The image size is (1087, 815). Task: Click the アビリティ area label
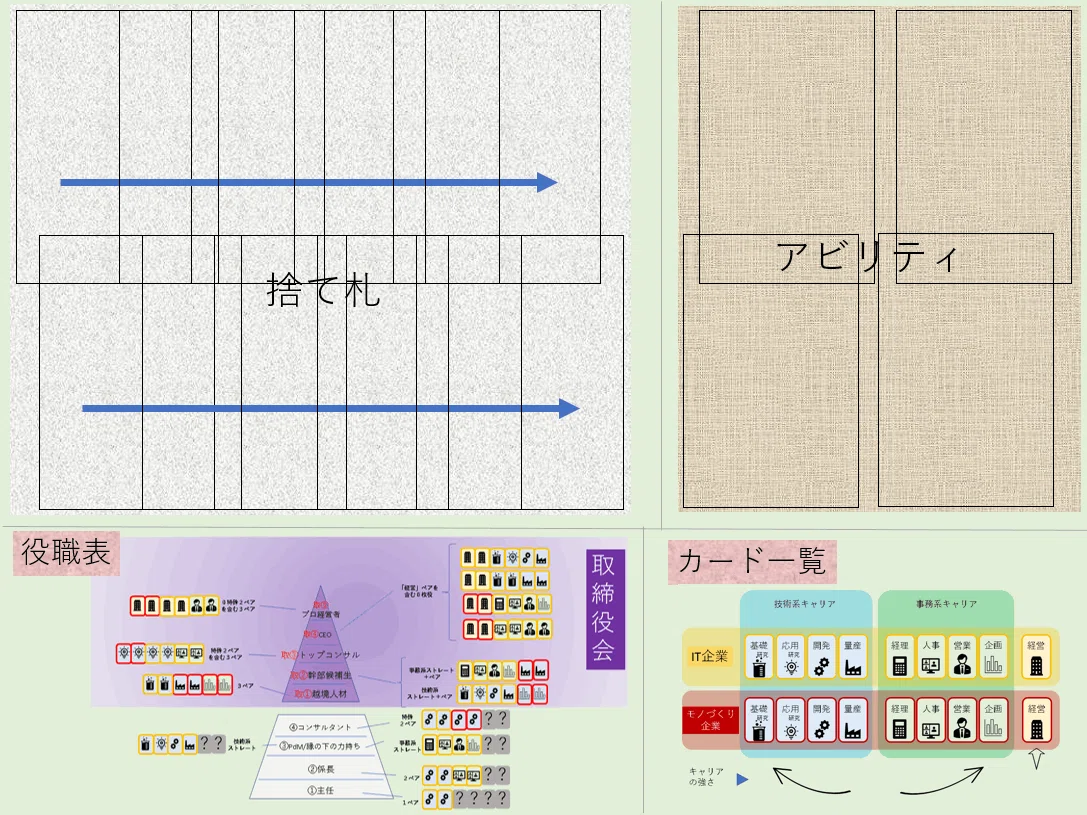tap(868, 257)
